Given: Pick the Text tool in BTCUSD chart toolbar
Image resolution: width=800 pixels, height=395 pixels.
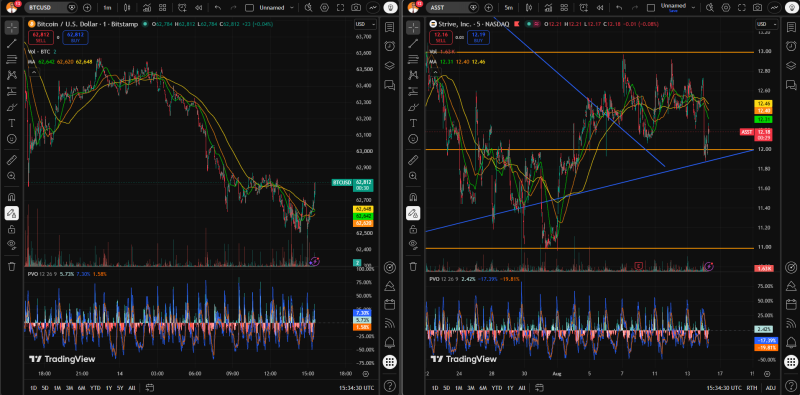Looking at the screenshot, I should coord(11,123).
